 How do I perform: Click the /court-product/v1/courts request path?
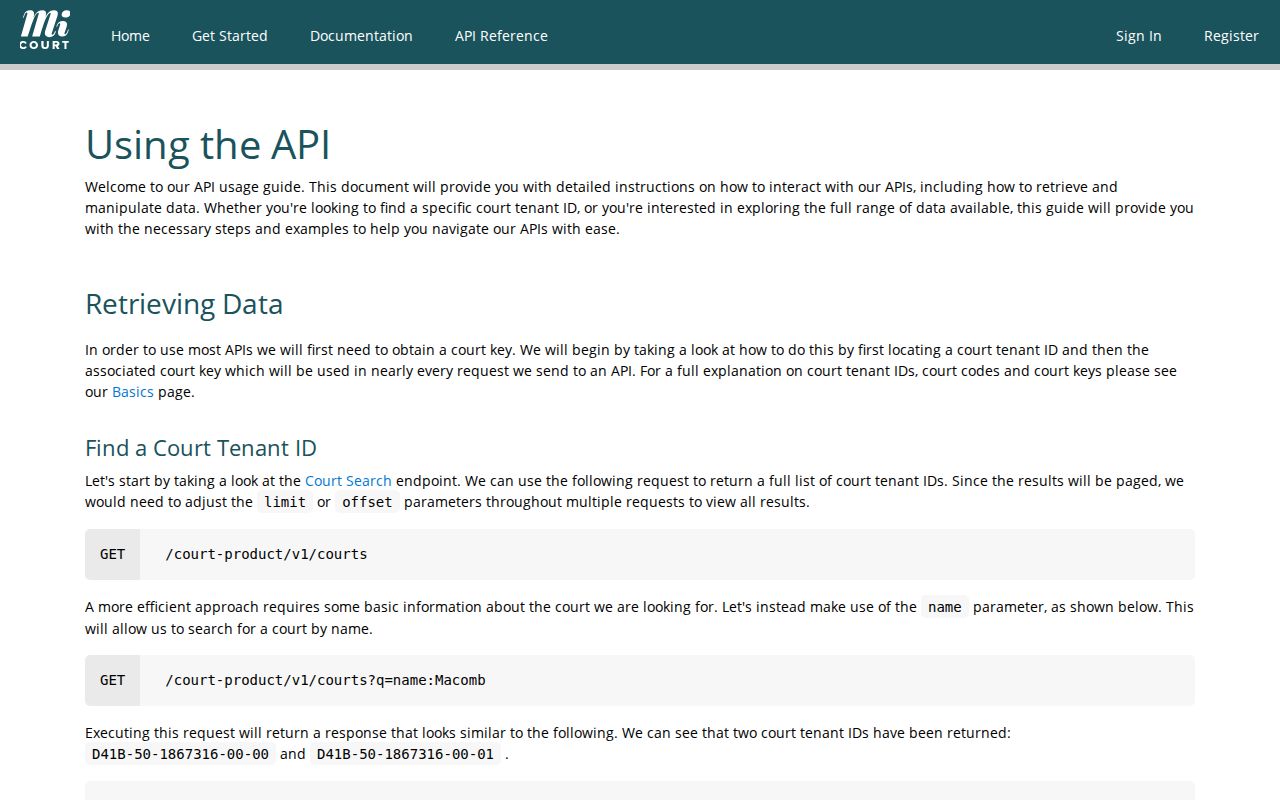point(266,554)
